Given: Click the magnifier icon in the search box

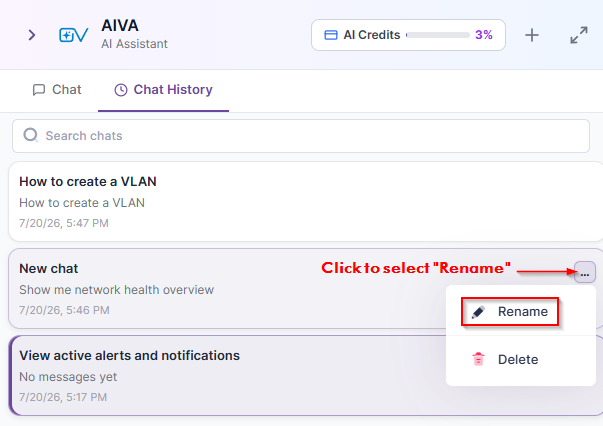Looking at the screenshot, I should [x=31, y=135].
